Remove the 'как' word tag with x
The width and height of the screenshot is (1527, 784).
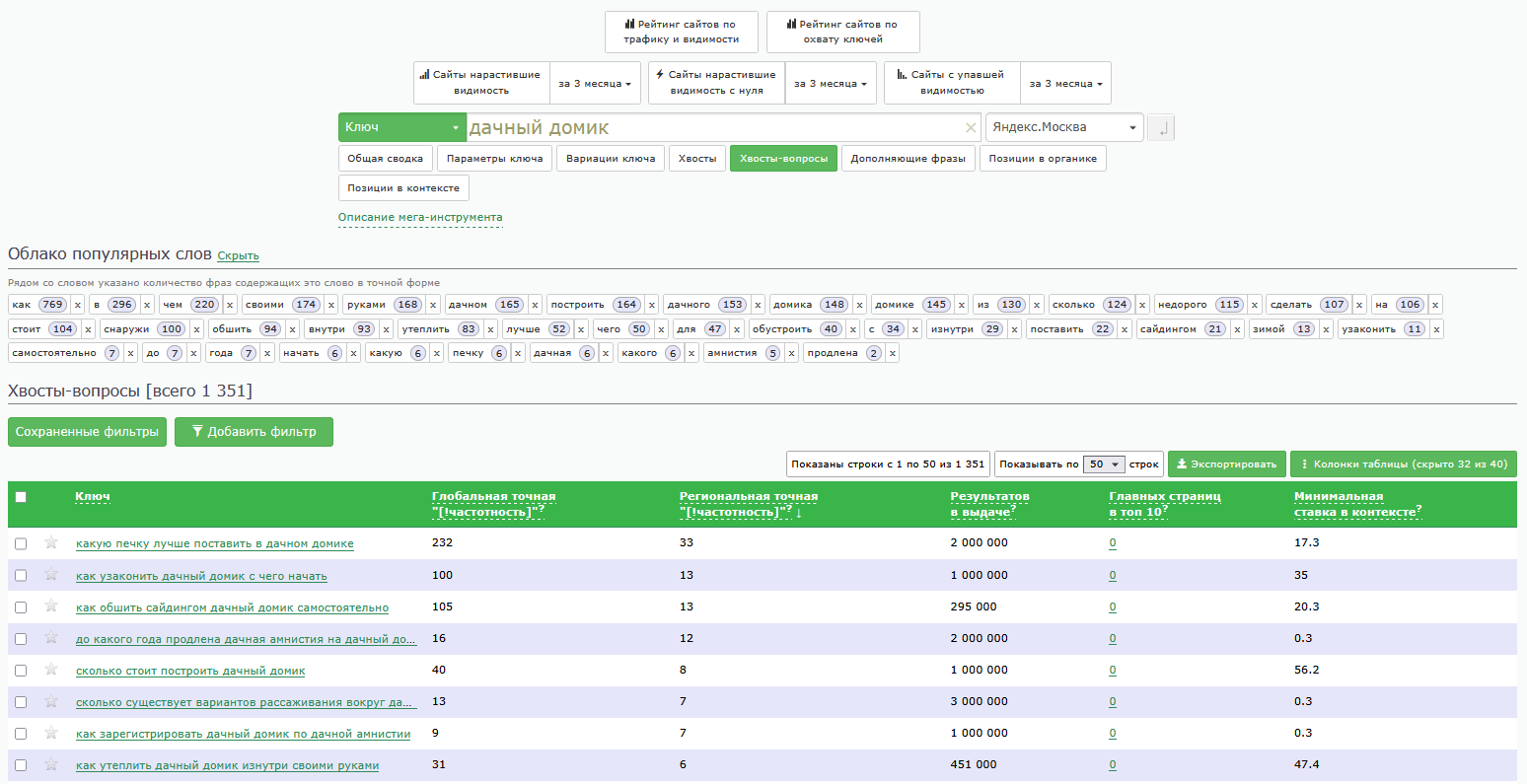coord(78,305)
